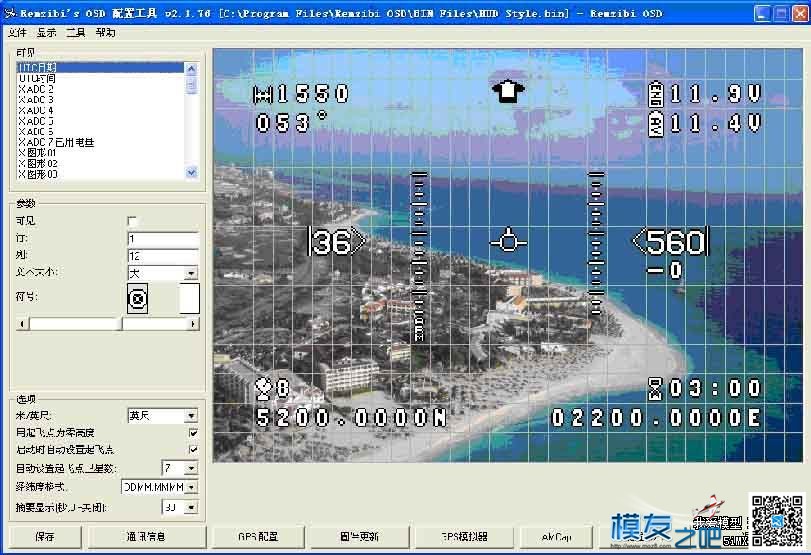Click the GPS模拟器 simulator button

464,537
